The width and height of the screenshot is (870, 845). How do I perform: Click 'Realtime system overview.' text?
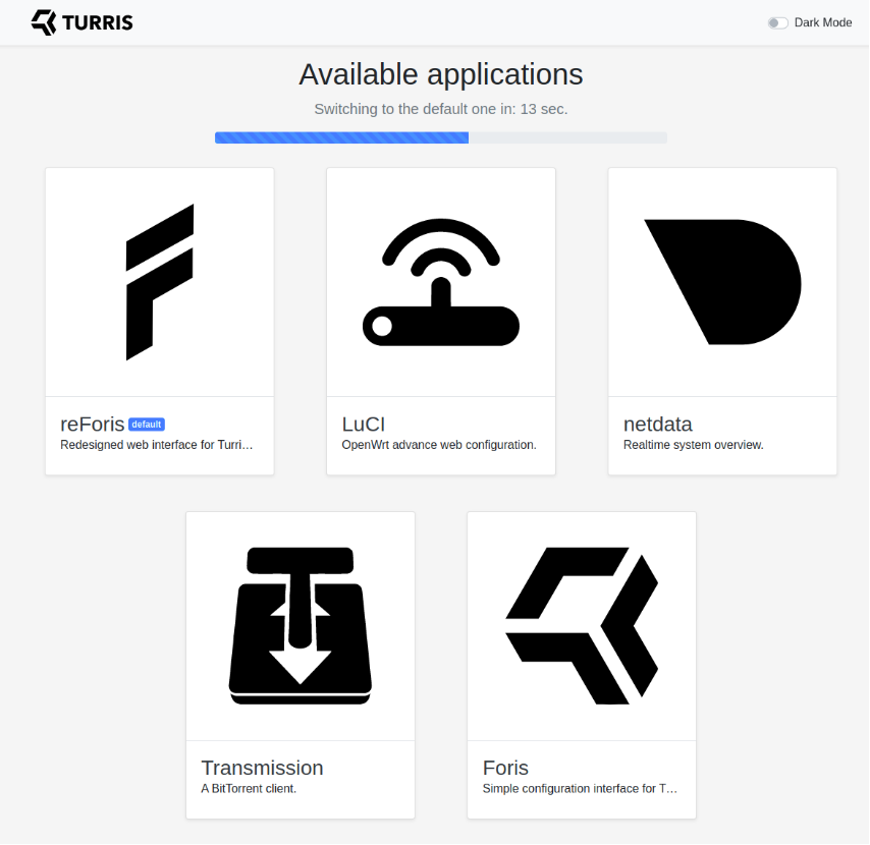click(693, 445)
